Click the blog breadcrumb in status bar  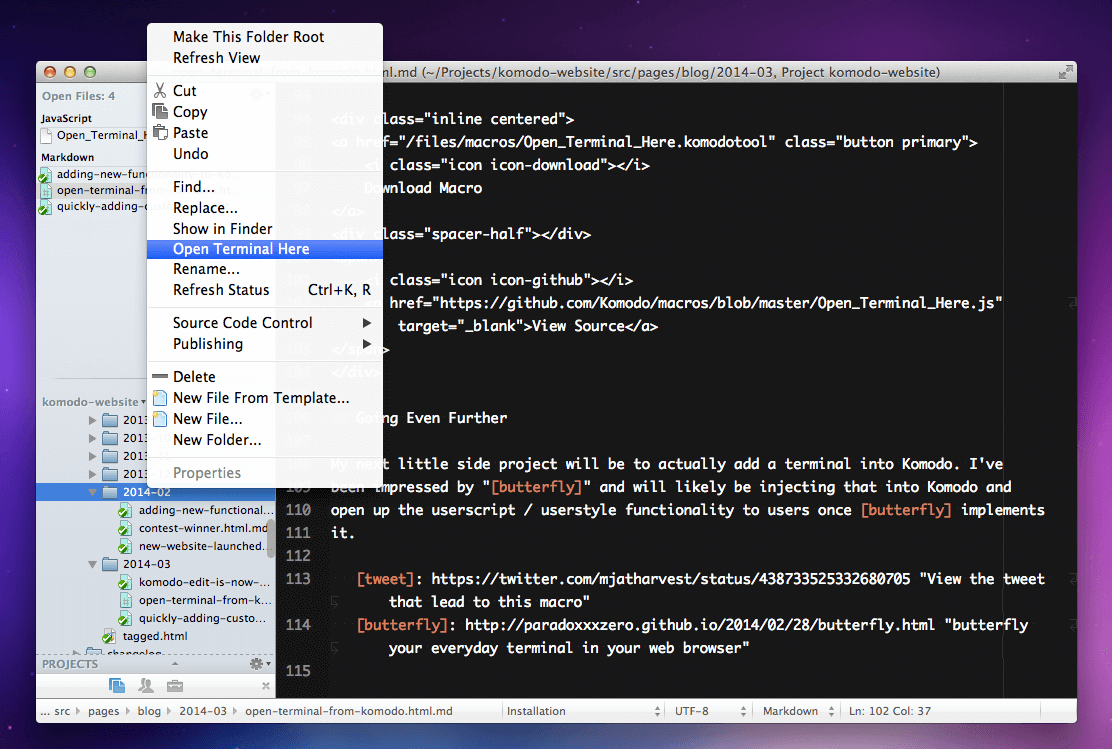pos(149,711)
